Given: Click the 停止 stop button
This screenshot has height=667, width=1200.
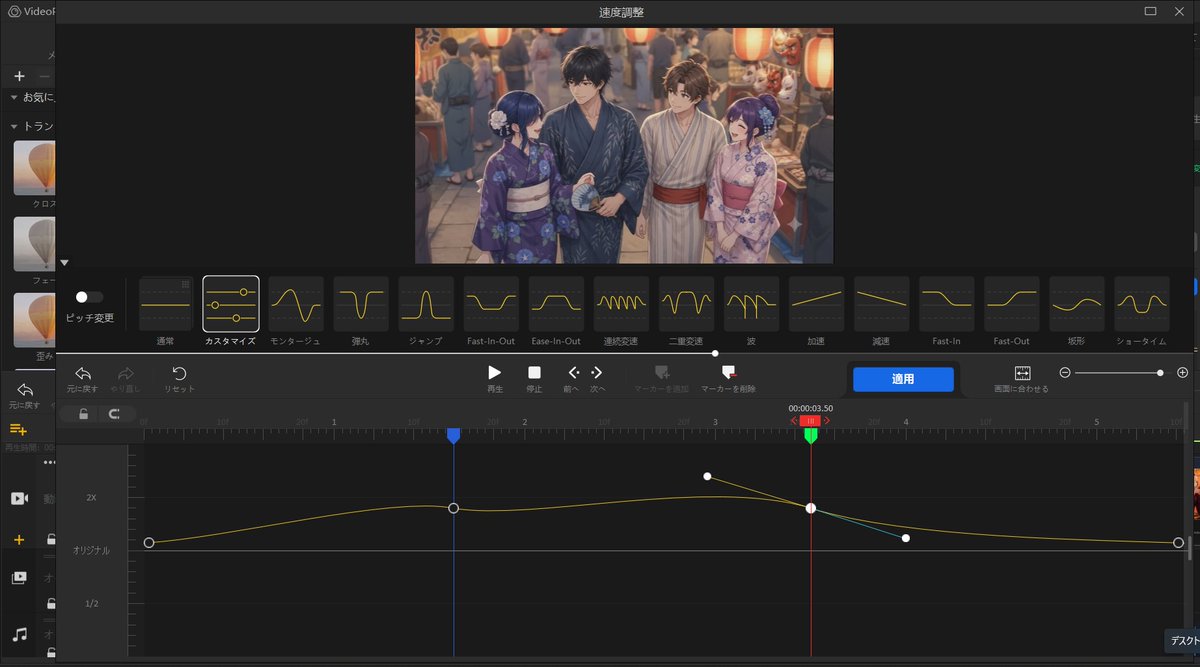Looking at the screenshot, I should click(534, 372).
